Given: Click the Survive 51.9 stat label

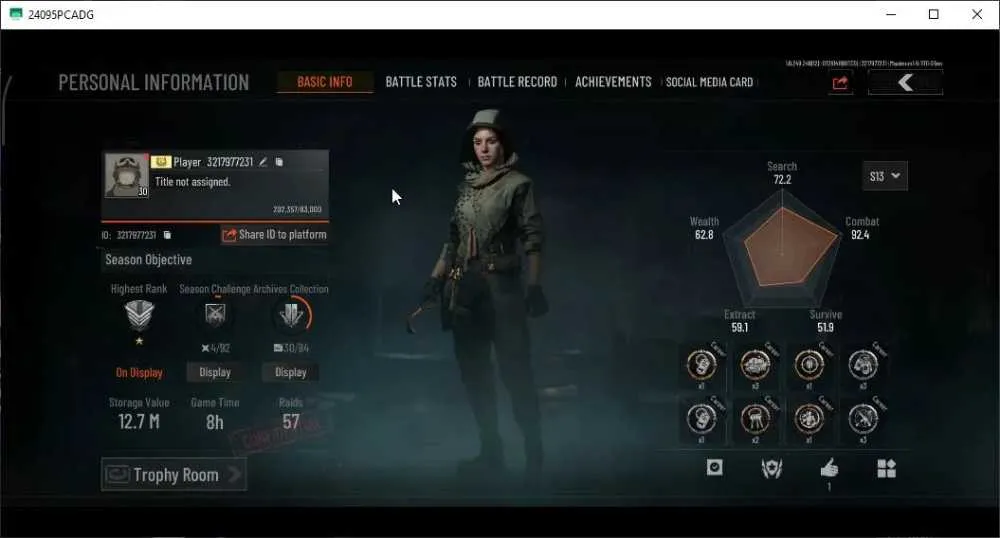Looking at the screenshot, I should pos(825,321).
